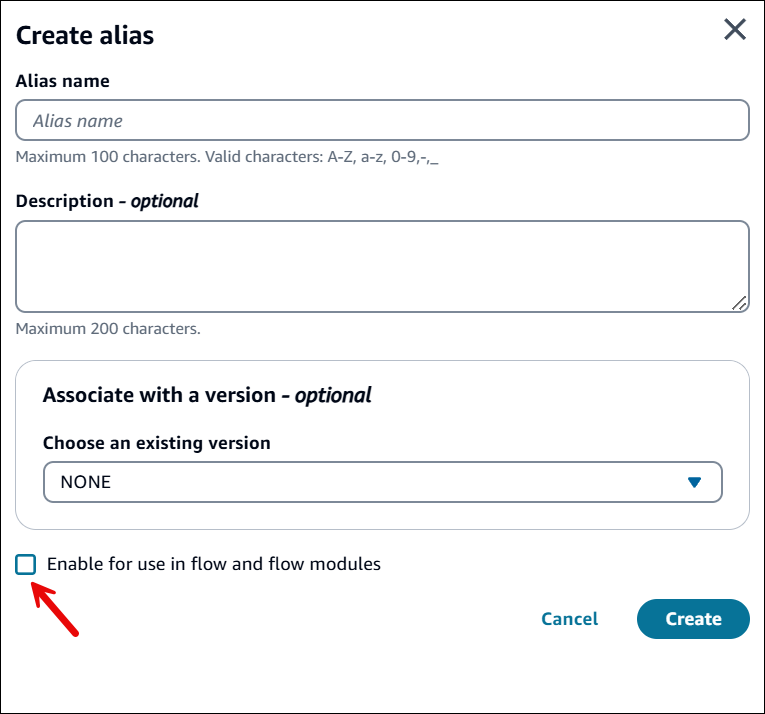The image size is (765, 714).
Task: Click the Description box resize handle
Action: (739, 303)
